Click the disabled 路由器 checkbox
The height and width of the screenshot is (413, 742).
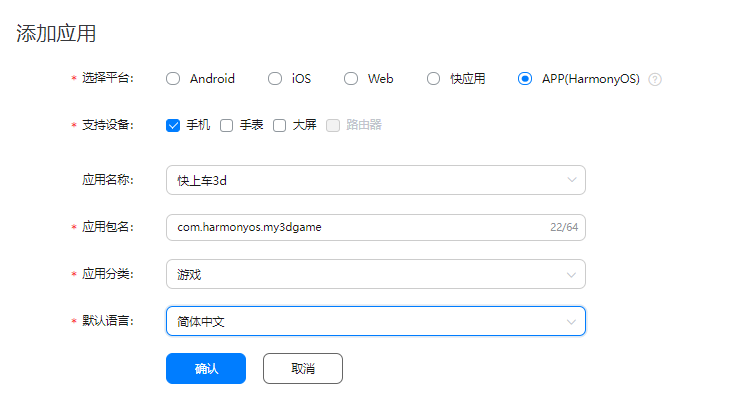click(x=333, y=125)
